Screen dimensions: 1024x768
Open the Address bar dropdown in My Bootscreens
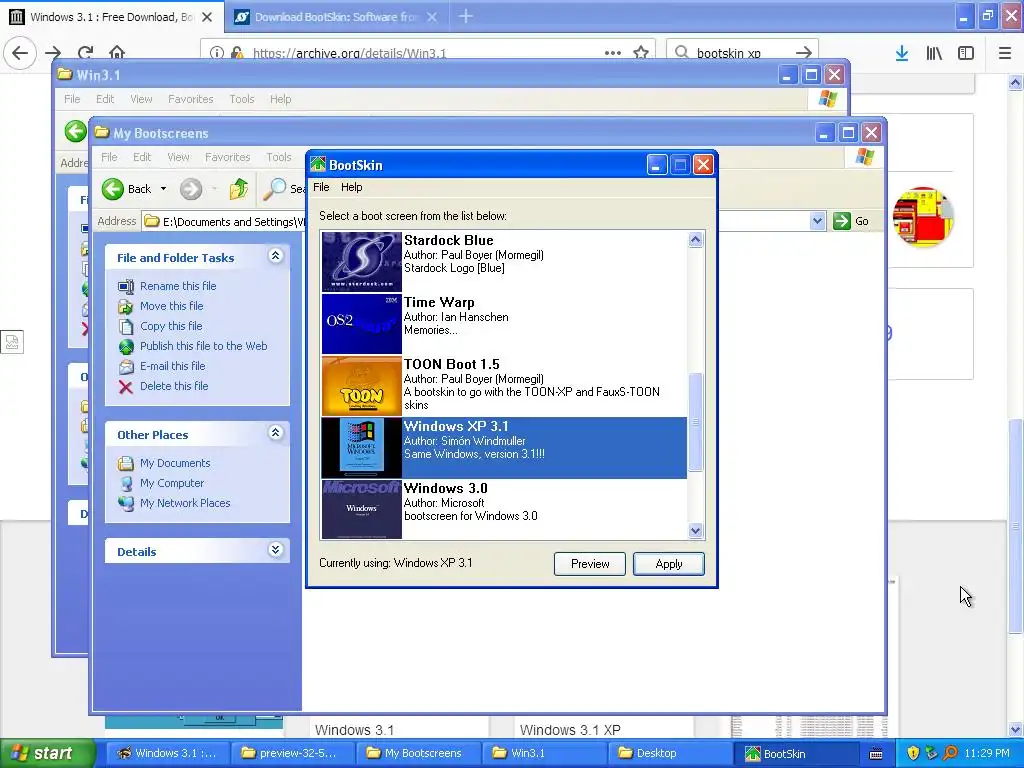(817, 221)
